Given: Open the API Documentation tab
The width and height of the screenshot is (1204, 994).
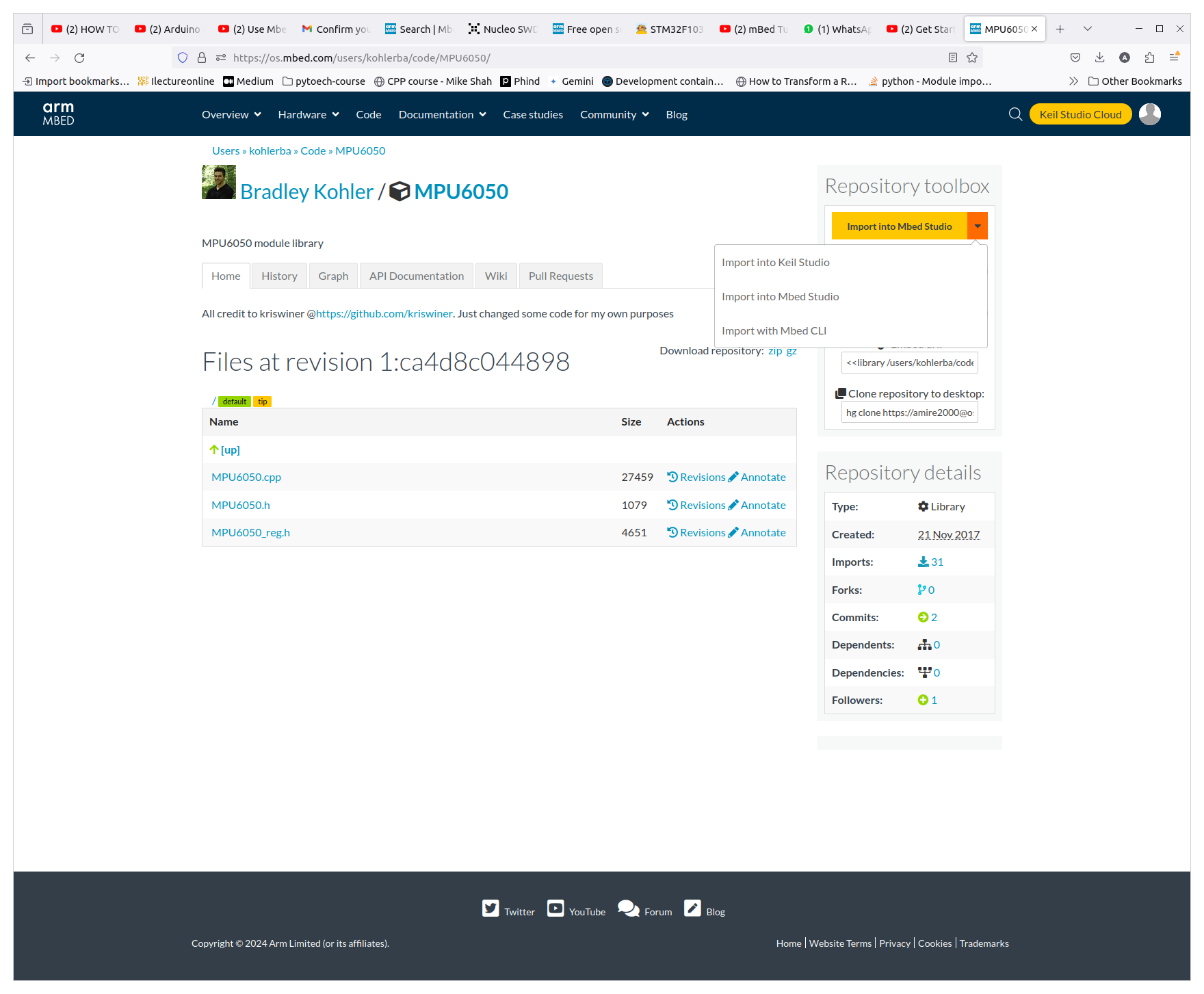Looking at the screenshot, I should 417,276.
